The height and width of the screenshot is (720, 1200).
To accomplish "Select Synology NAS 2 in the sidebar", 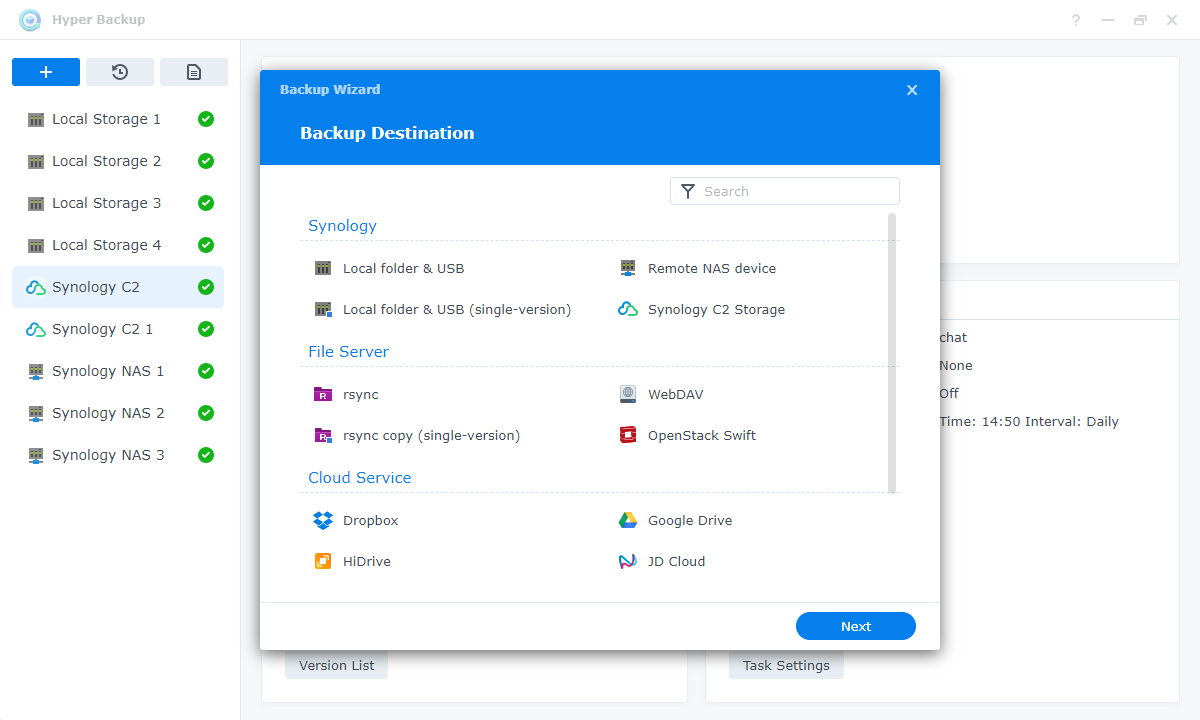I will [x=110, y=413].
